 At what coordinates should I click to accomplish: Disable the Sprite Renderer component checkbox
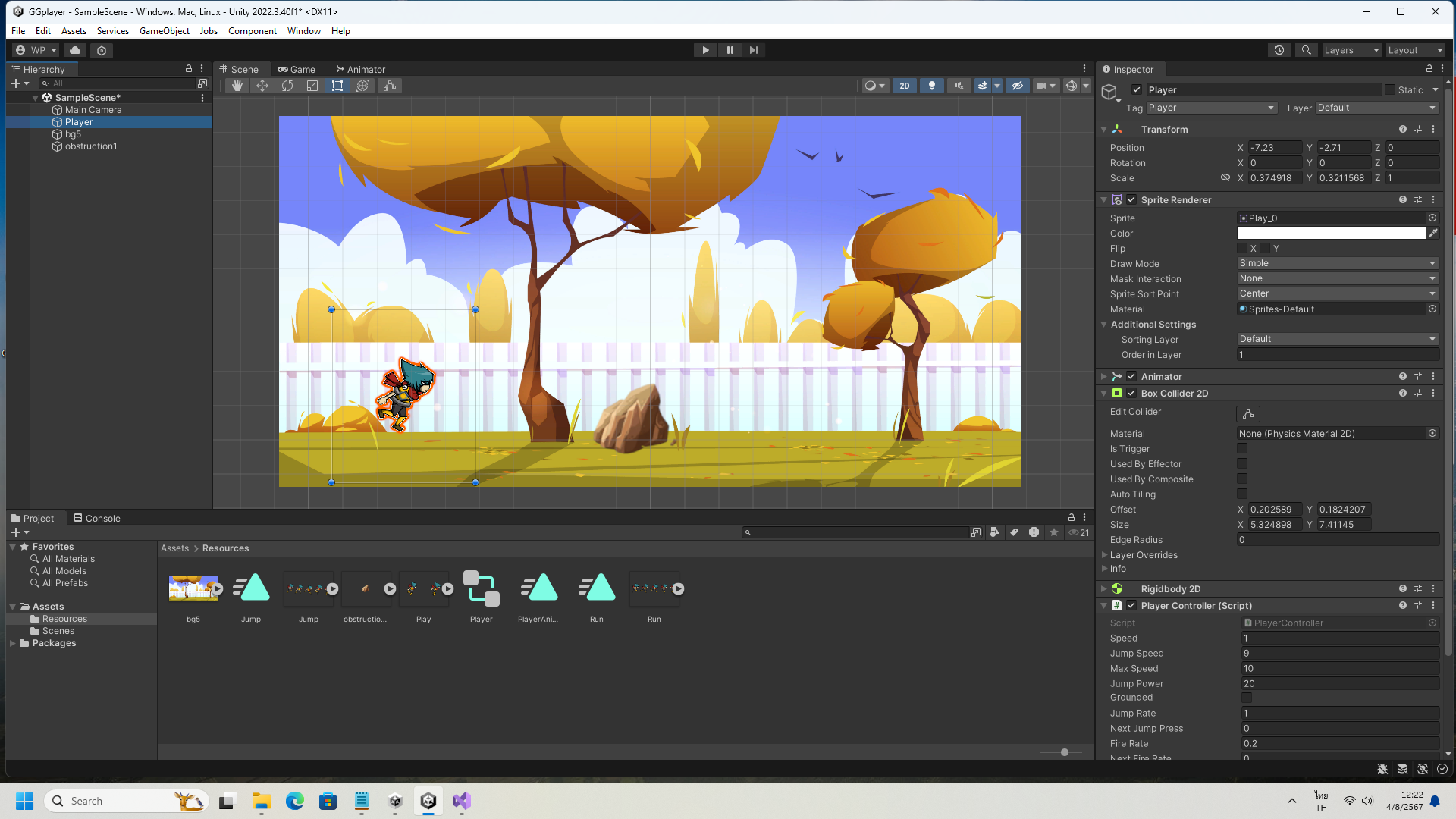click(1131, 200)
